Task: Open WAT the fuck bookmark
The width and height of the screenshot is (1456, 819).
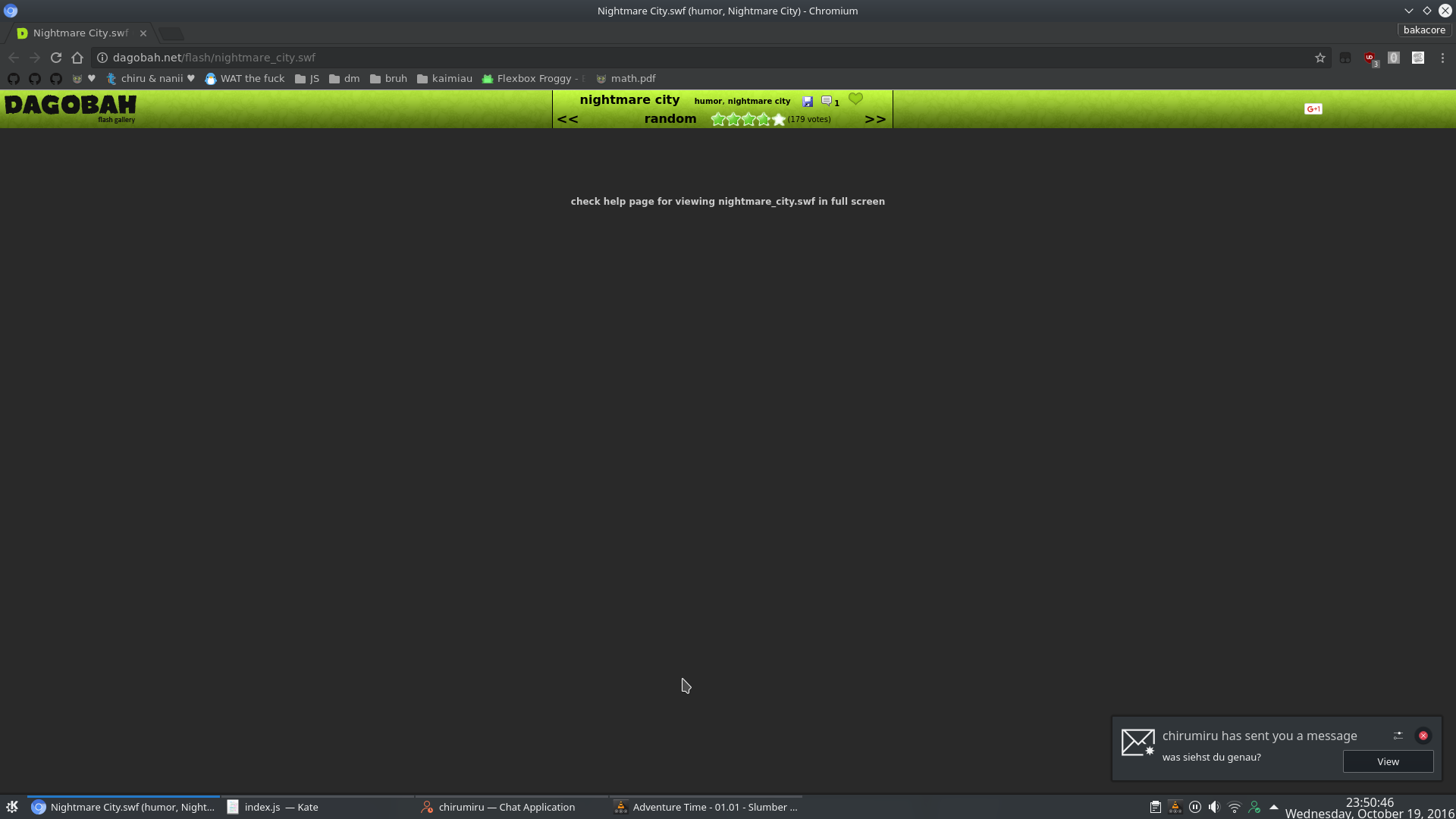Action: coord(245,79)
